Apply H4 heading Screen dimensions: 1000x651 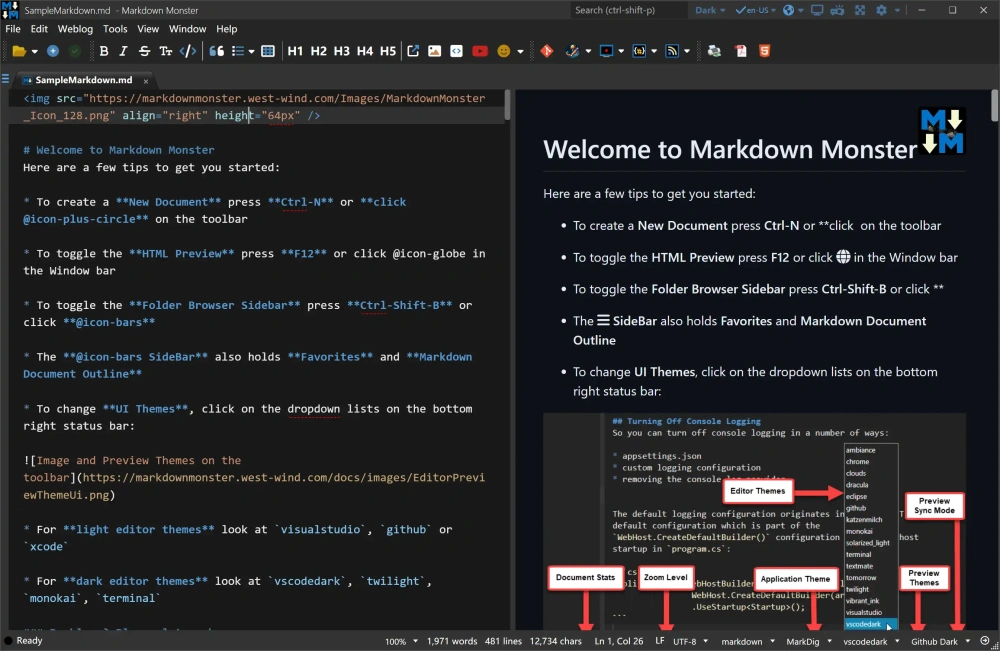point(365,51)
